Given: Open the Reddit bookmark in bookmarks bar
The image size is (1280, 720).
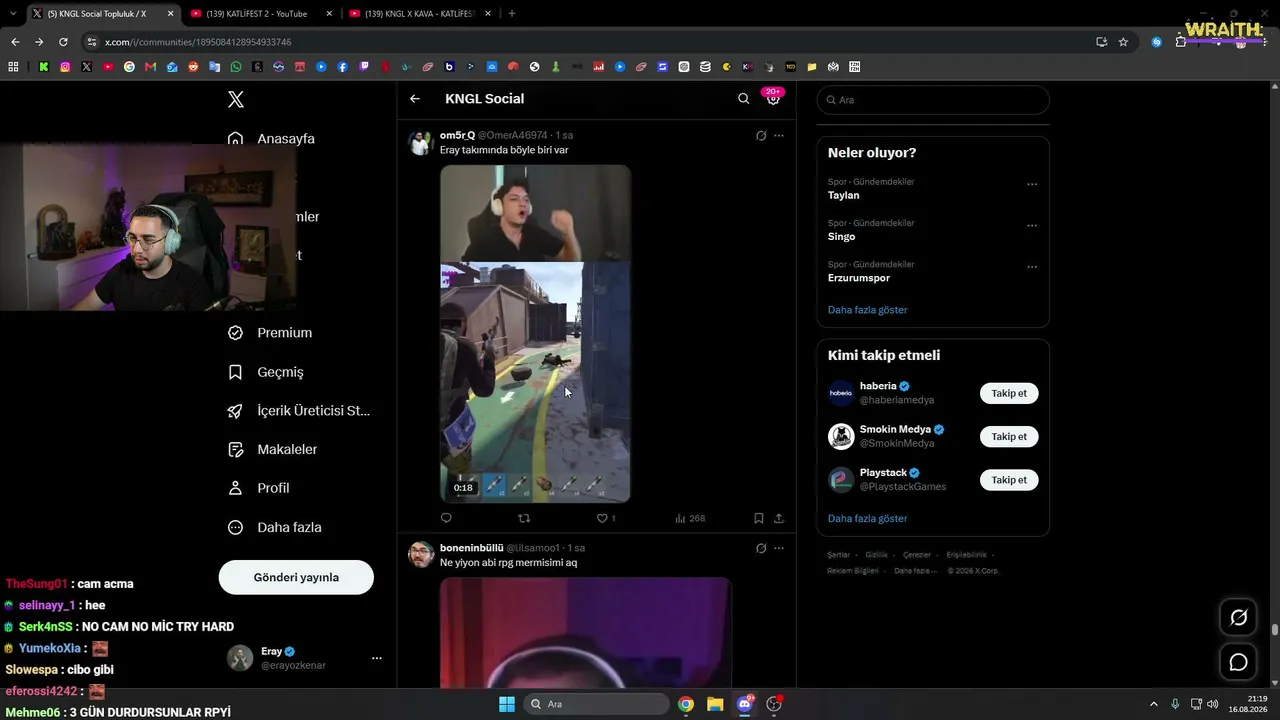Looking at the screenshot, I should (x=193, y=67).
